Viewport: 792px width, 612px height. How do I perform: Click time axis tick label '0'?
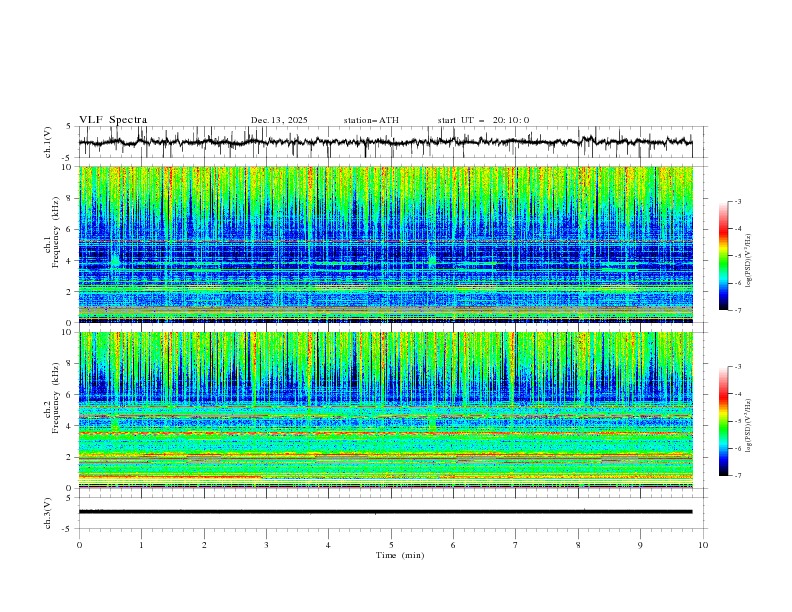click(79, 545)
